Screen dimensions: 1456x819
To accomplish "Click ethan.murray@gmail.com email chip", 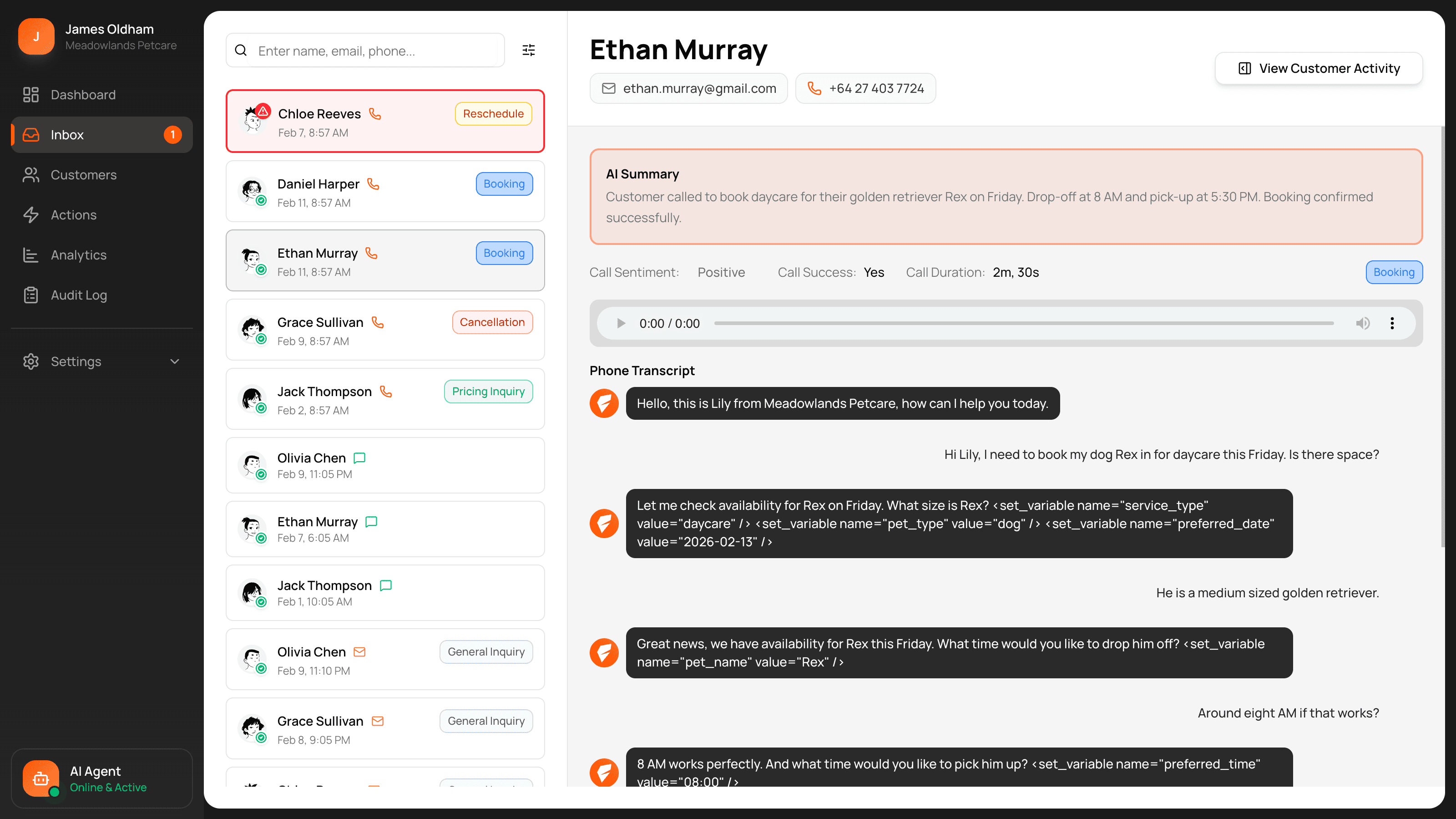I will point(688,88).
